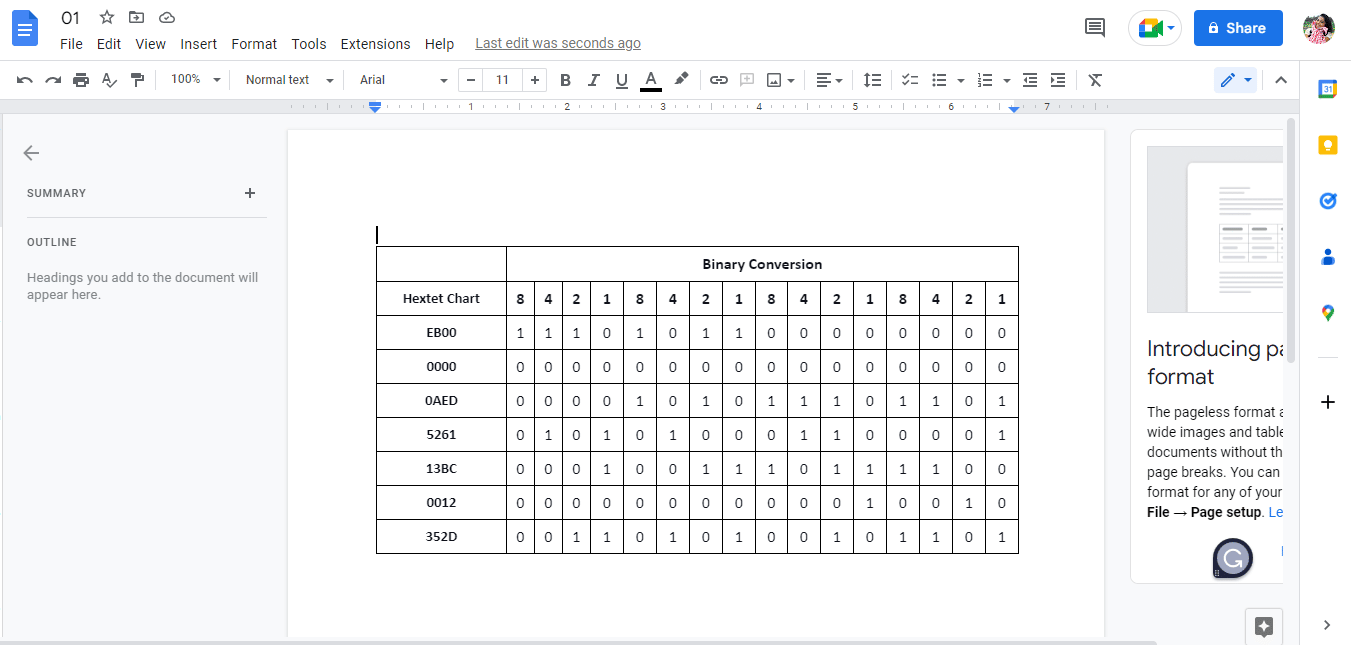
Task: Toggle italic formatting
Action: click(593, 80)
